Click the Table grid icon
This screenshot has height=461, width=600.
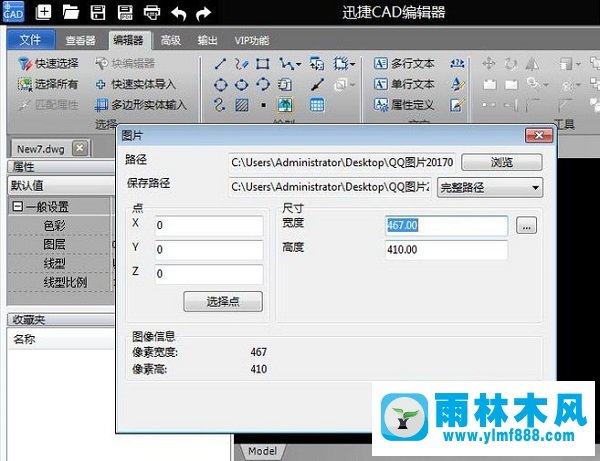(x=317, y=104)
